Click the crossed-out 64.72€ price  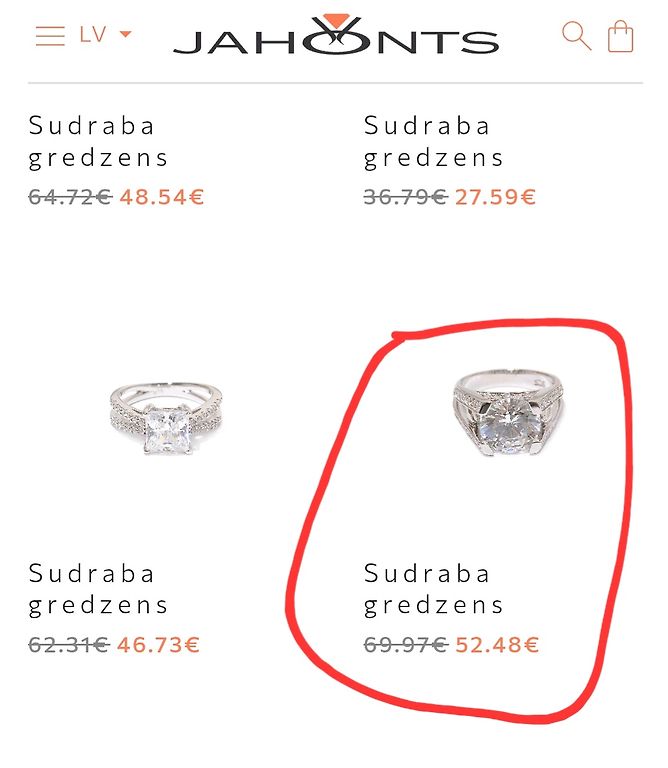71,197
